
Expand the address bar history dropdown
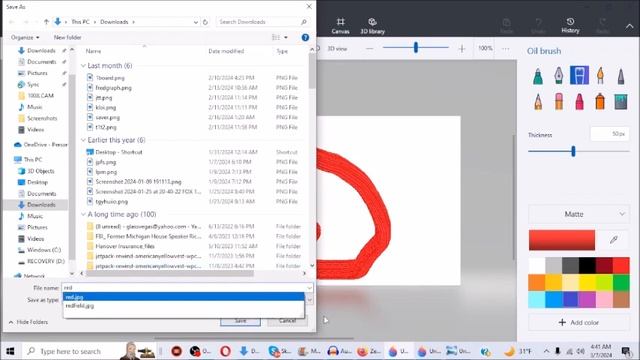pos(196,22)
